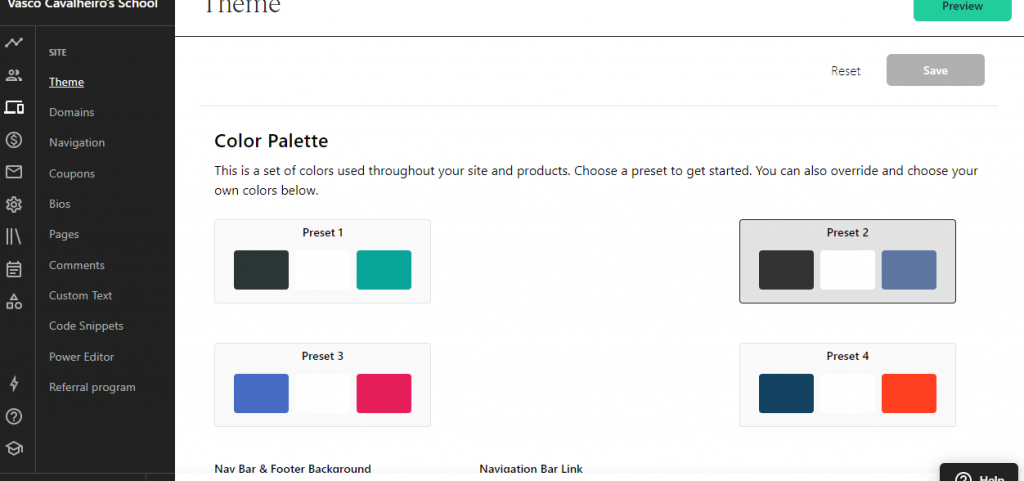
Task: Open the Settings gear icon in sidebar
Action: (x=14, y=205)
